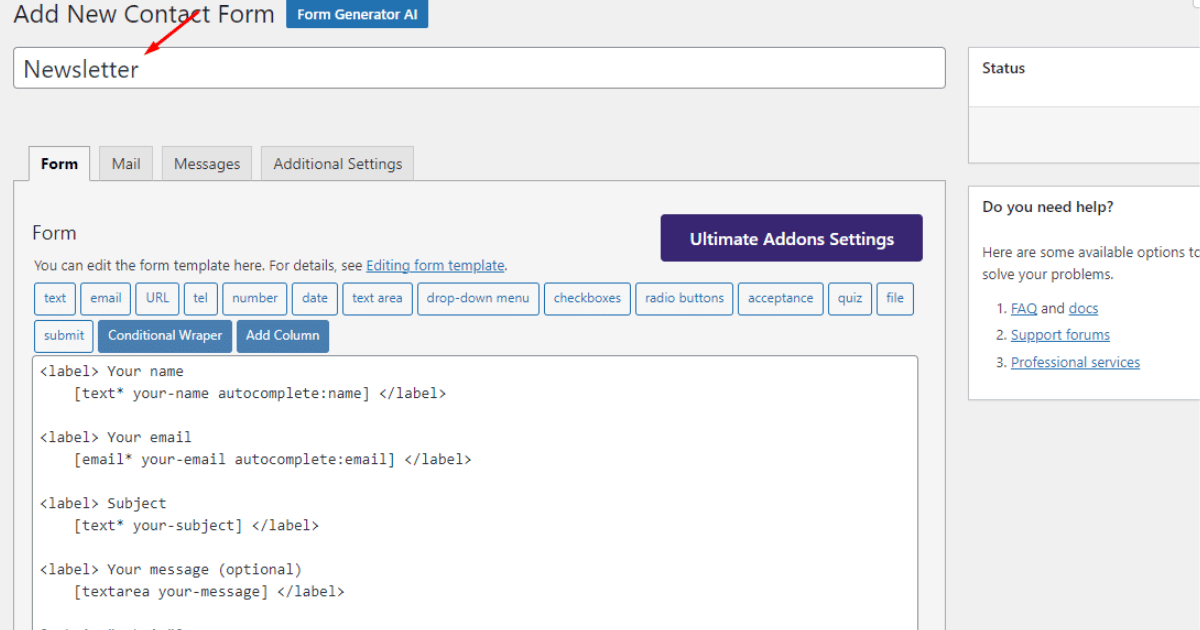Insert a text field tag
Image resolution: width=1200 pixels, height=630 pixels.
coord(55,298)
